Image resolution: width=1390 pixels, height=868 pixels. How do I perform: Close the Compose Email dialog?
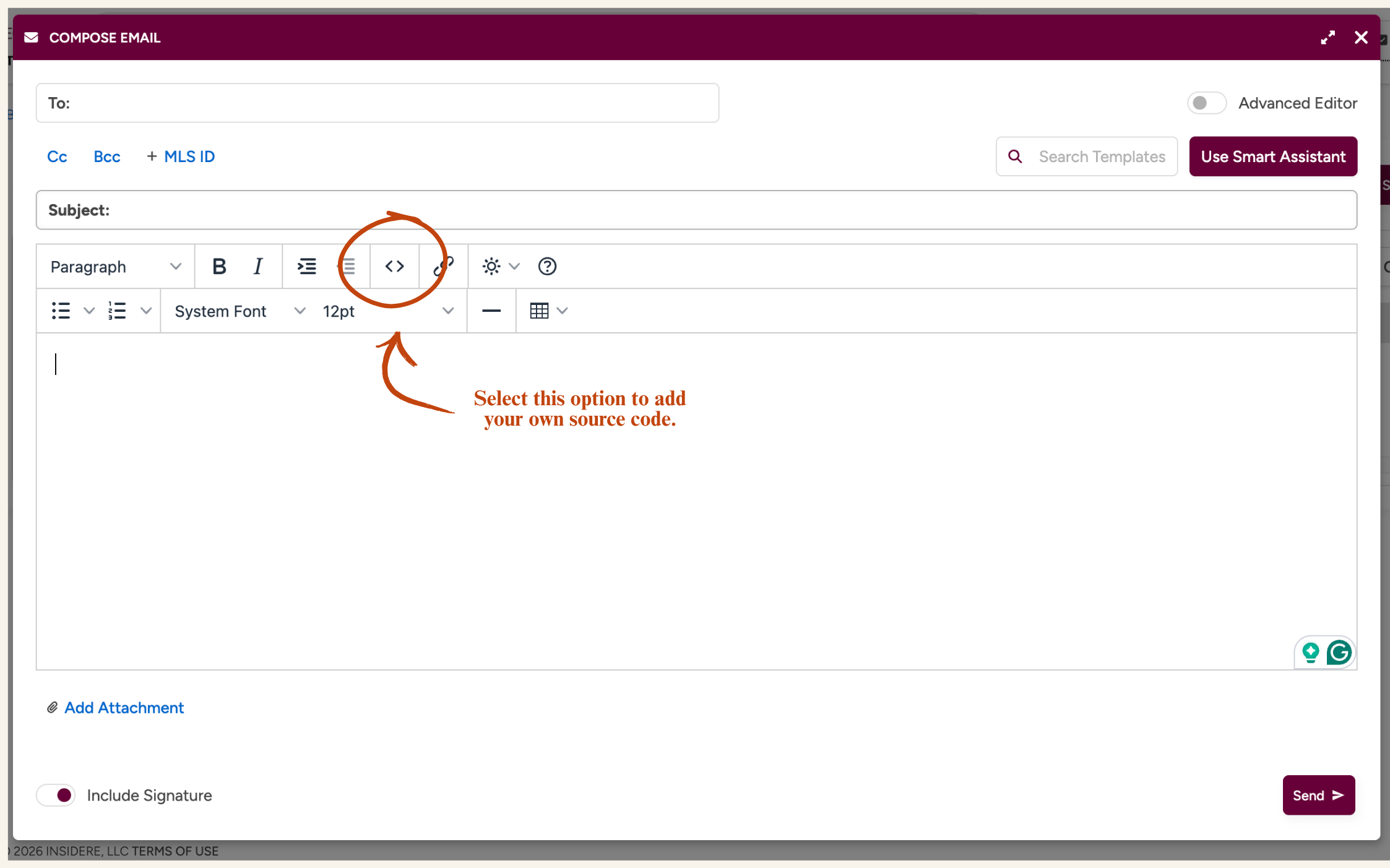(x=1361, y=38)
